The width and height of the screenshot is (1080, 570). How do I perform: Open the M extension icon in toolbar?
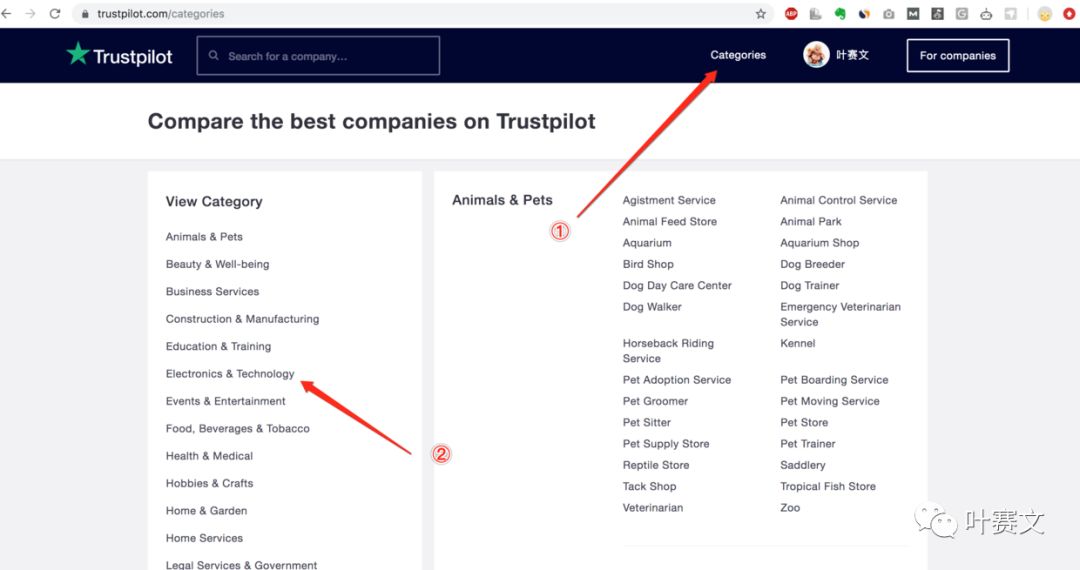[913, 14]
